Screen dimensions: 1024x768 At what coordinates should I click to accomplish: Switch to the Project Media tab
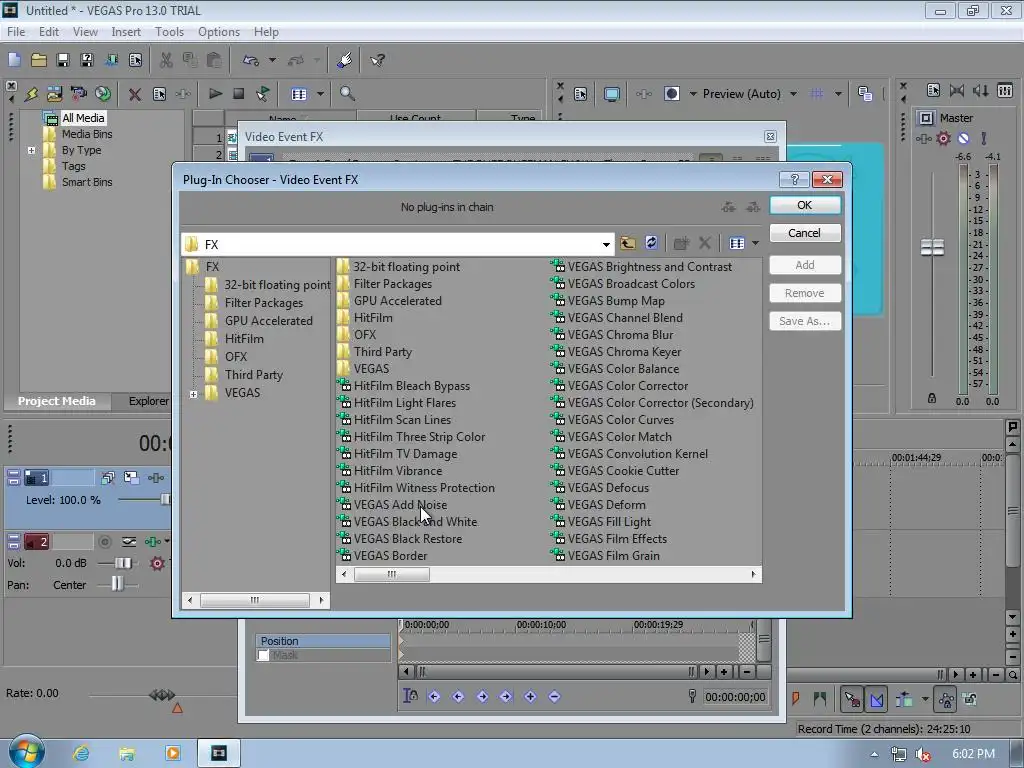coord(56,401)
